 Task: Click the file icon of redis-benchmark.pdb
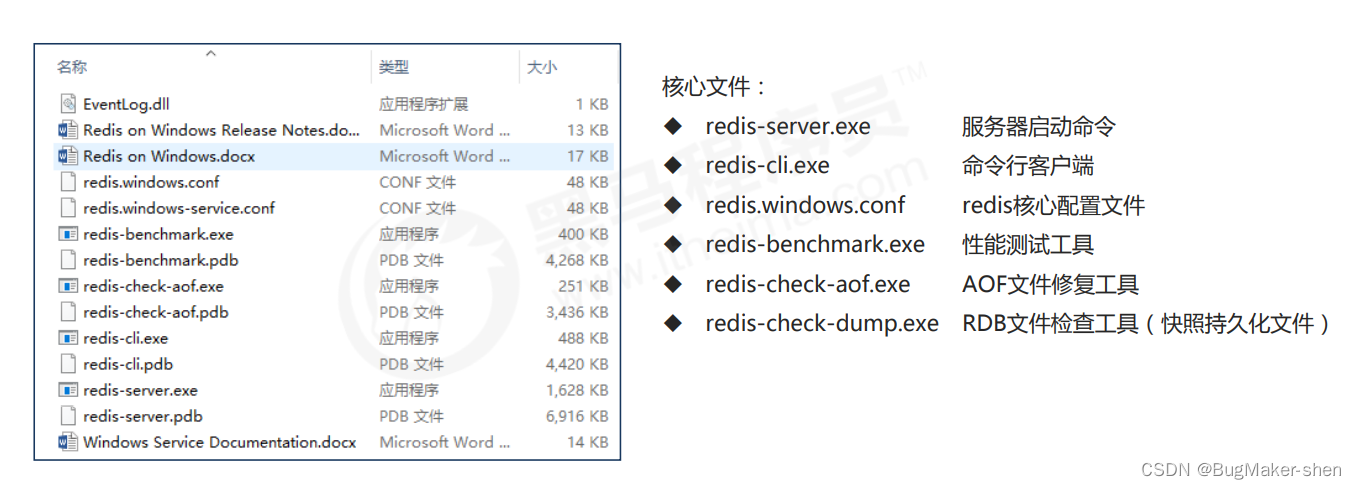point(68,260)
